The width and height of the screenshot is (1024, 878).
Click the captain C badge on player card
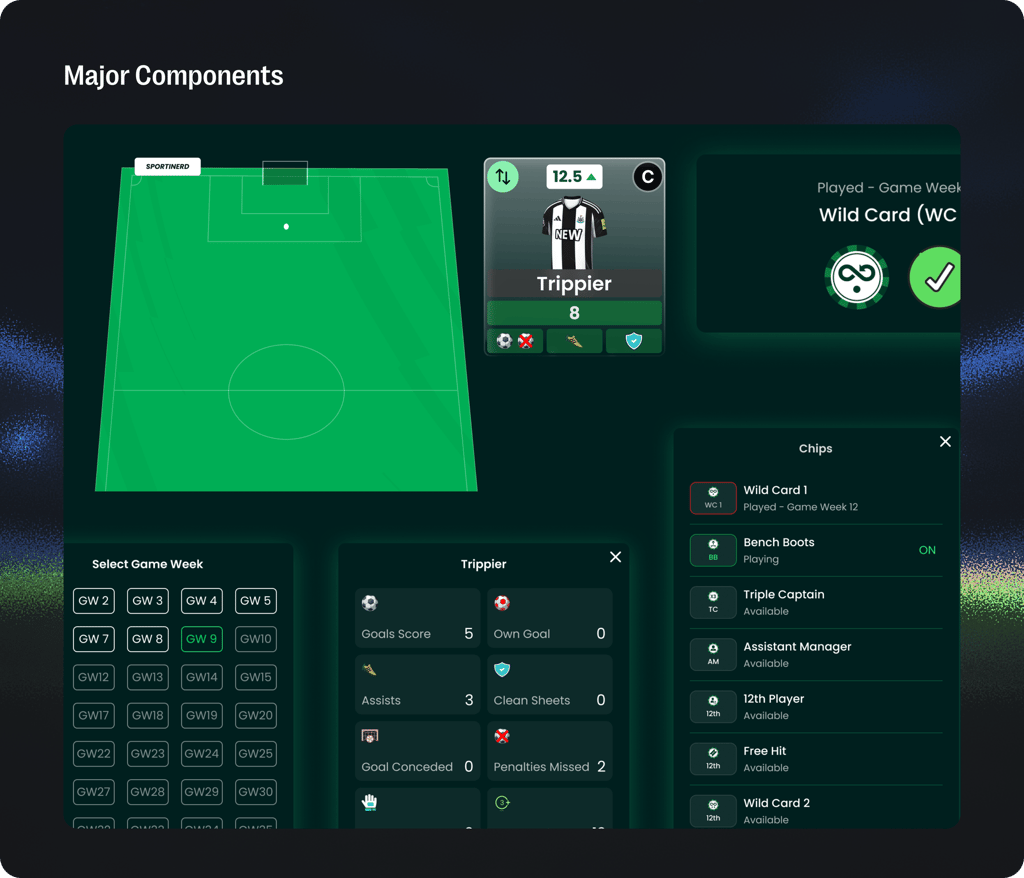pyautogui.click(x=647, y=177)
